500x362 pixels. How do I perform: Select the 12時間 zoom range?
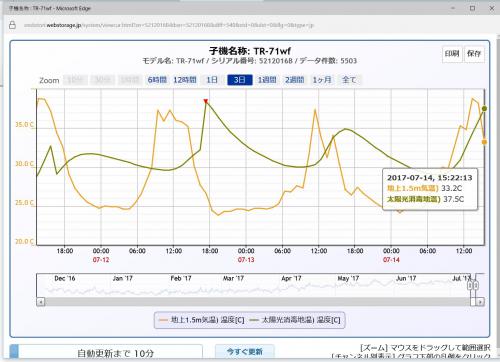click(185, 80)
